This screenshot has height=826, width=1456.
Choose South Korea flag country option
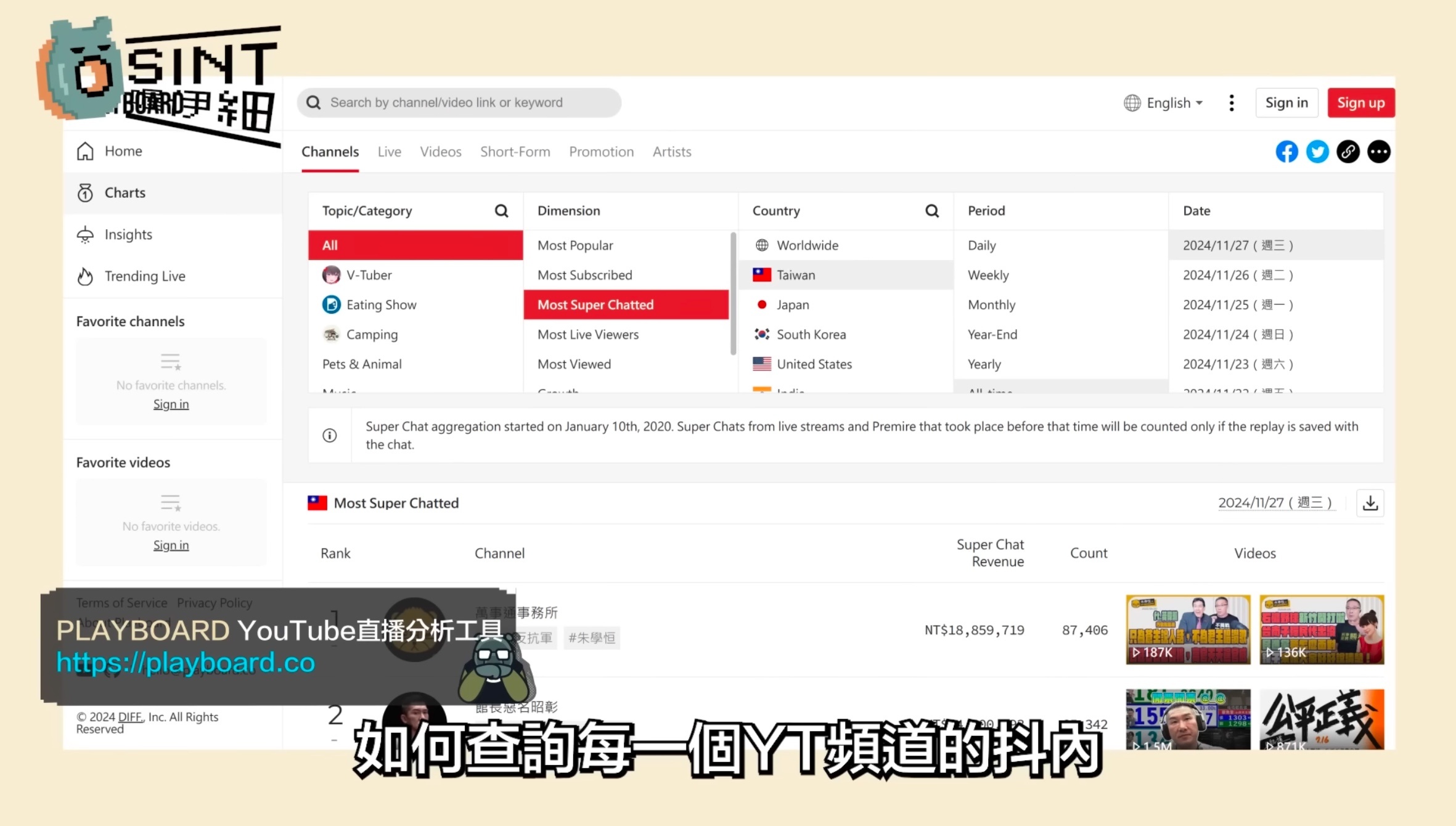[846, 334]
